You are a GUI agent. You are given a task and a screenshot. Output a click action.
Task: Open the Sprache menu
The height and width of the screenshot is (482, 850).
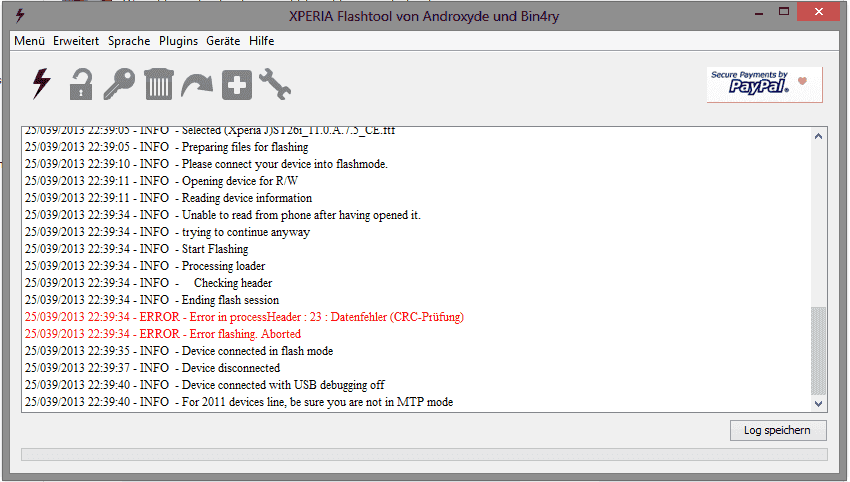pos(129,41)
